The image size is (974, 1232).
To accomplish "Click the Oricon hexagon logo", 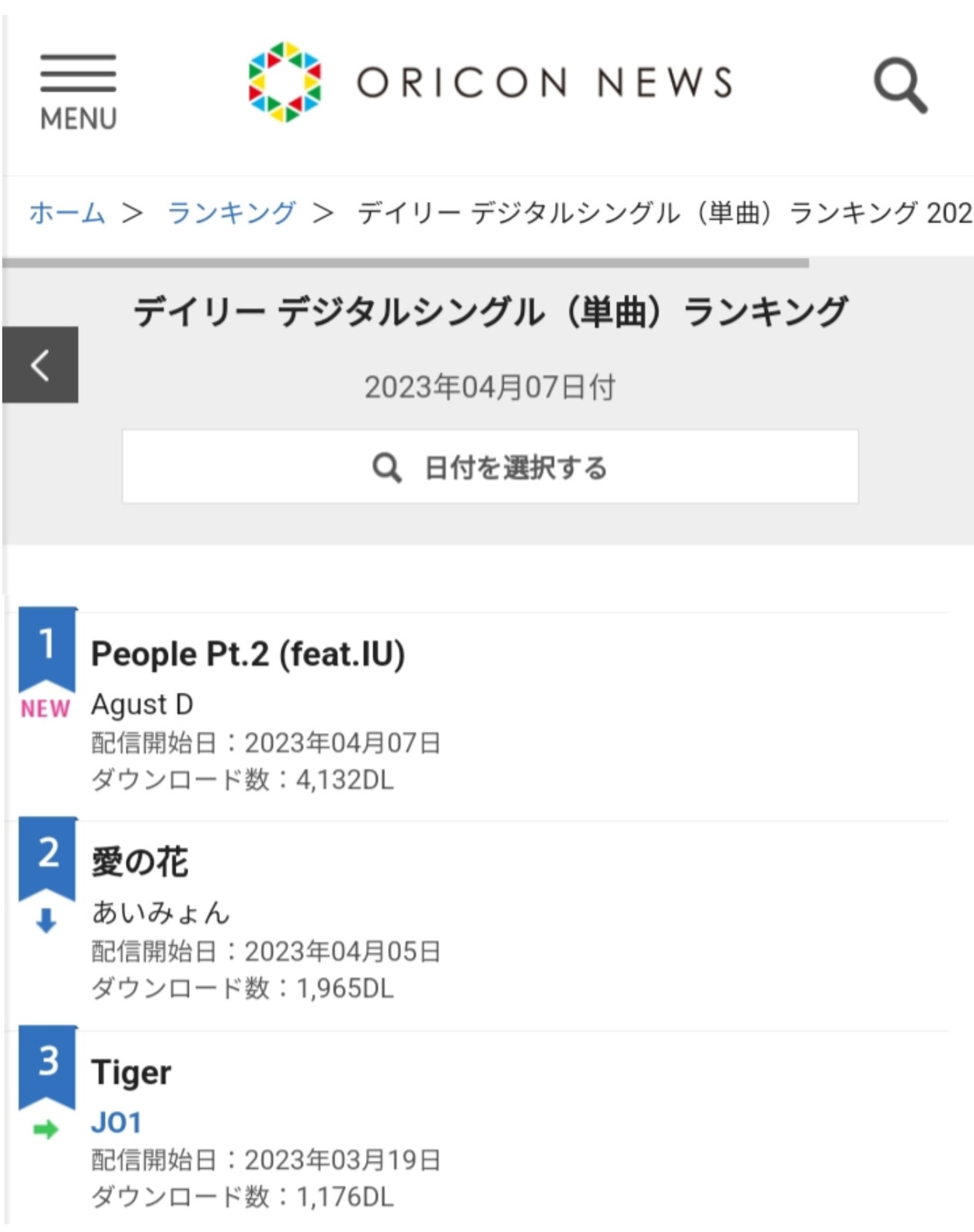I will click(x=285, y=82).
